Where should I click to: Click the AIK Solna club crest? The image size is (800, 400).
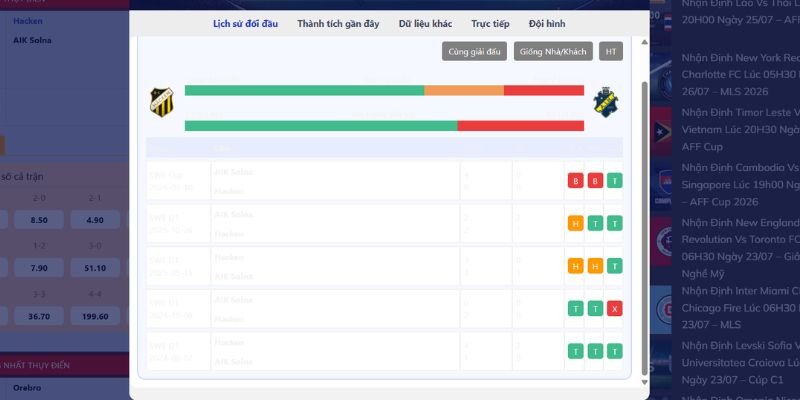coord(606,102)
